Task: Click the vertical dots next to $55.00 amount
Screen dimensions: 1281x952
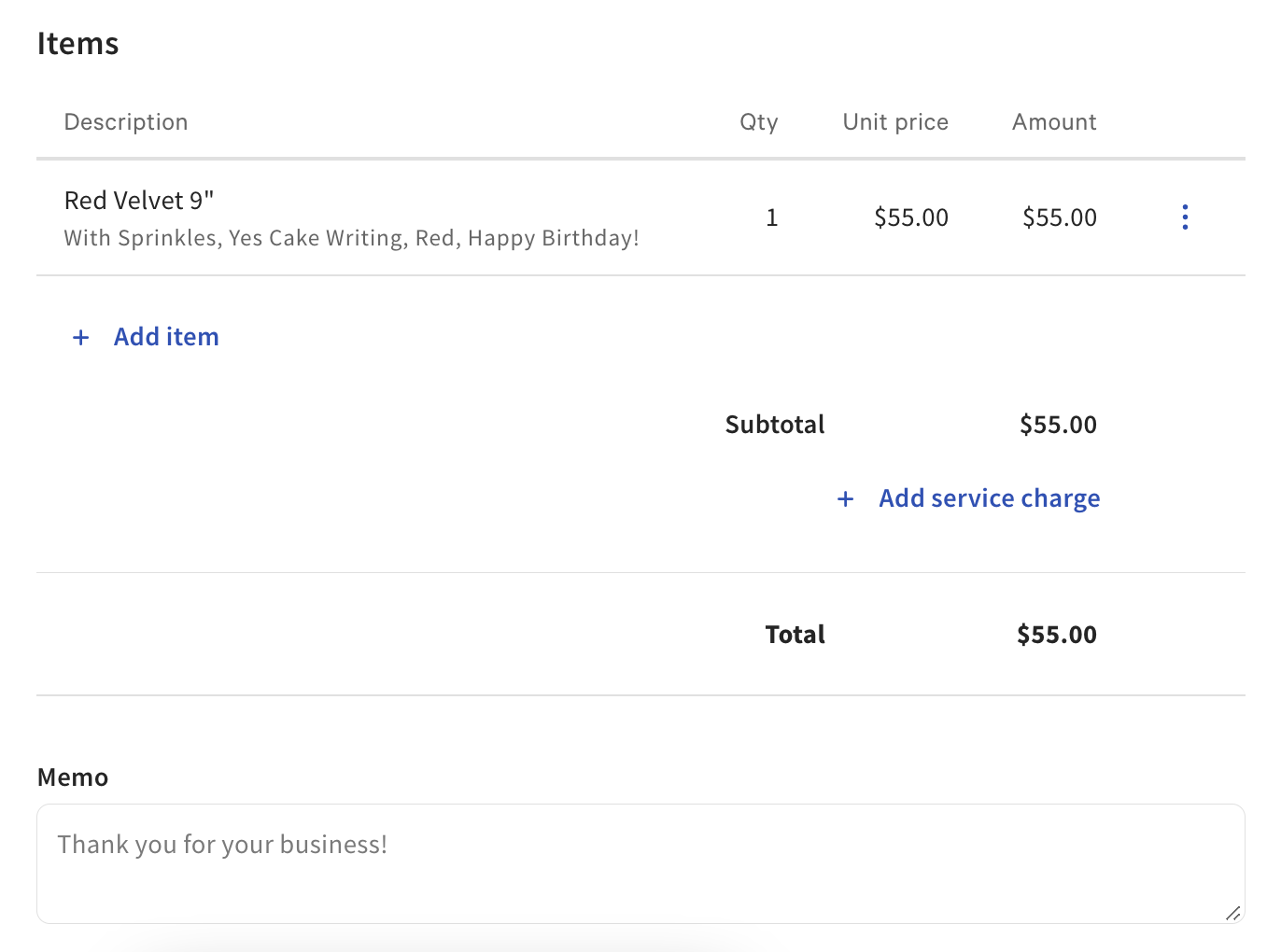Action: pos(1184,217)
